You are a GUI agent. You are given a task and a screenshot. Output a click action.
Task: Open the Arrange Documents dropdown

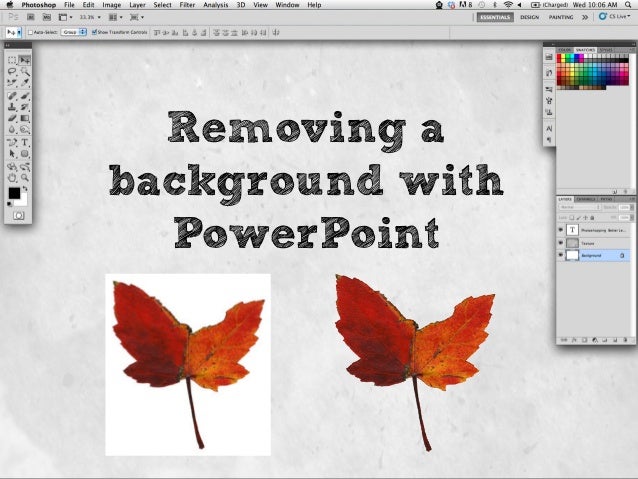[x=116, y=17]
